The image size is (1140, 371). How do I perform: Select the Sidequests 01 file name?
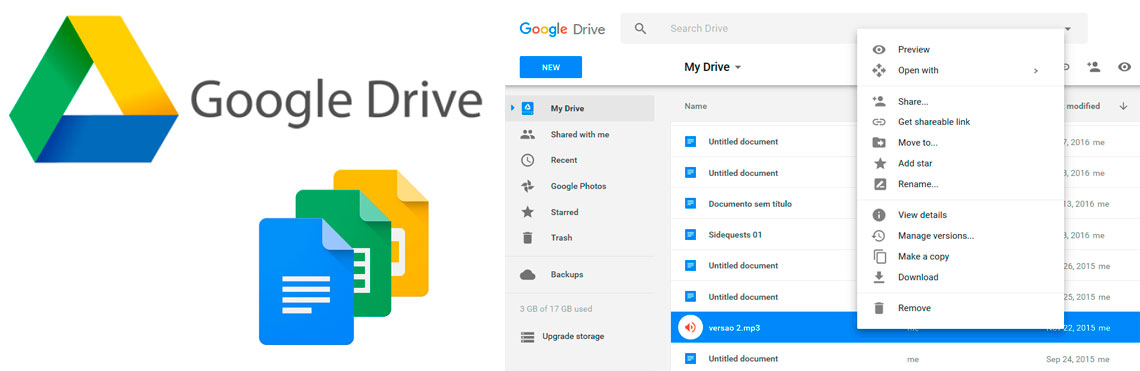tap(735, 235)
